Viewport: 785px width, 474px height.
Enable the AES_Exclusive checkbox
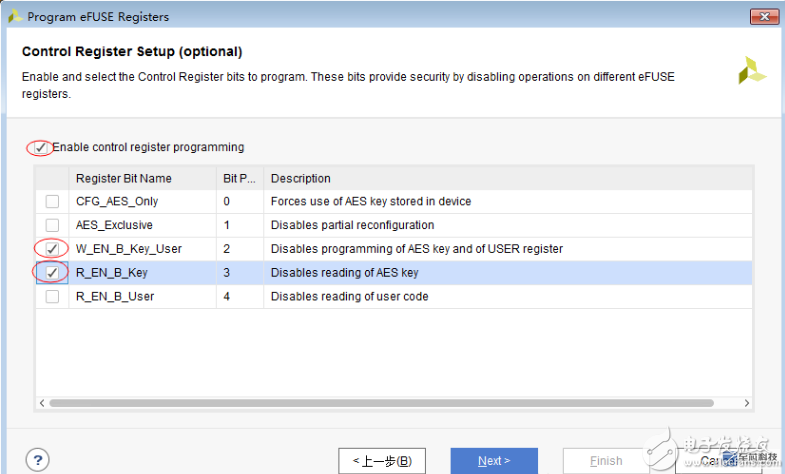pos(52,225)
